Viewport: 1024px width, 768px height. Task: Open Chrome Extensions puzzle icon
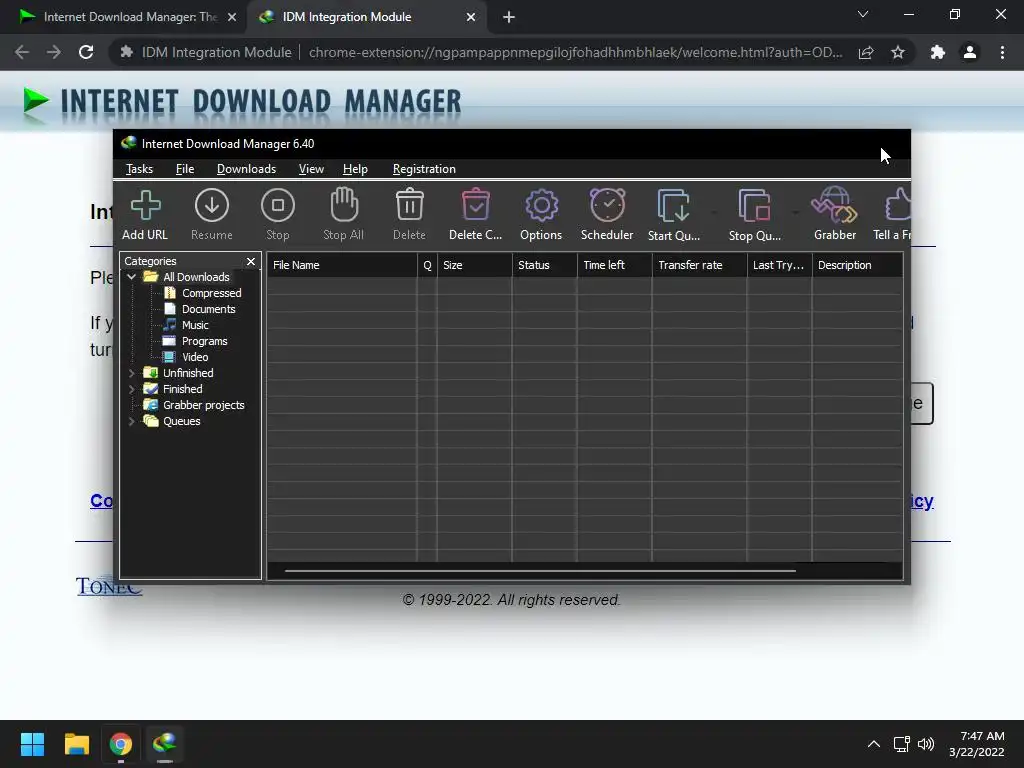click(x=938, y=52)
